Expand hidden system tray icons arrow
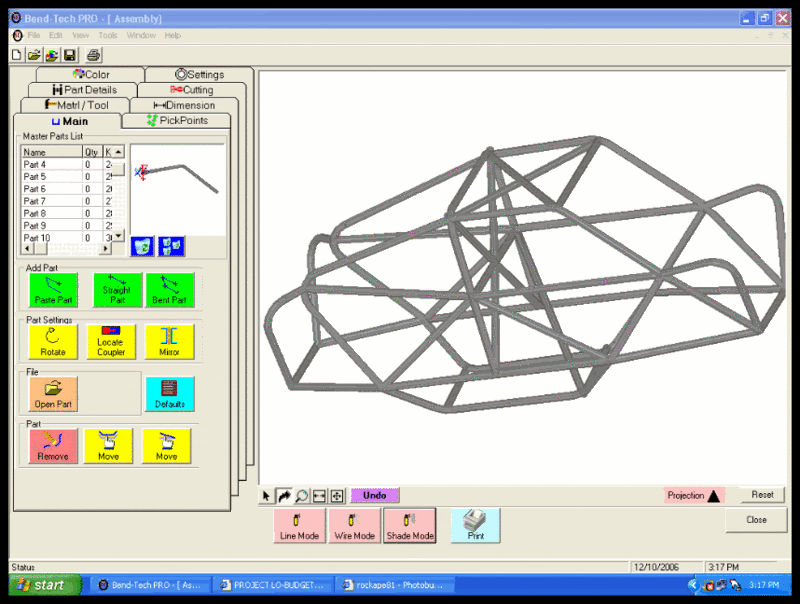The width and height of the screenshot is (800, 604). [x=692, y=585]
